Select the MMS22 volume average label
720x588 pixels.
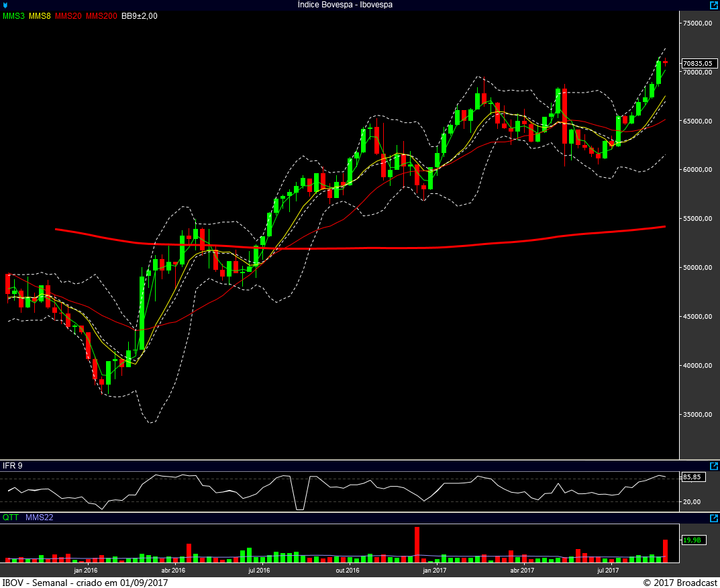pos(38,517)
